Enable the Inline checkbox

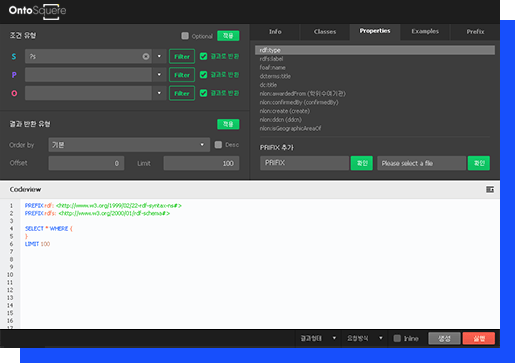coord(397,338)
